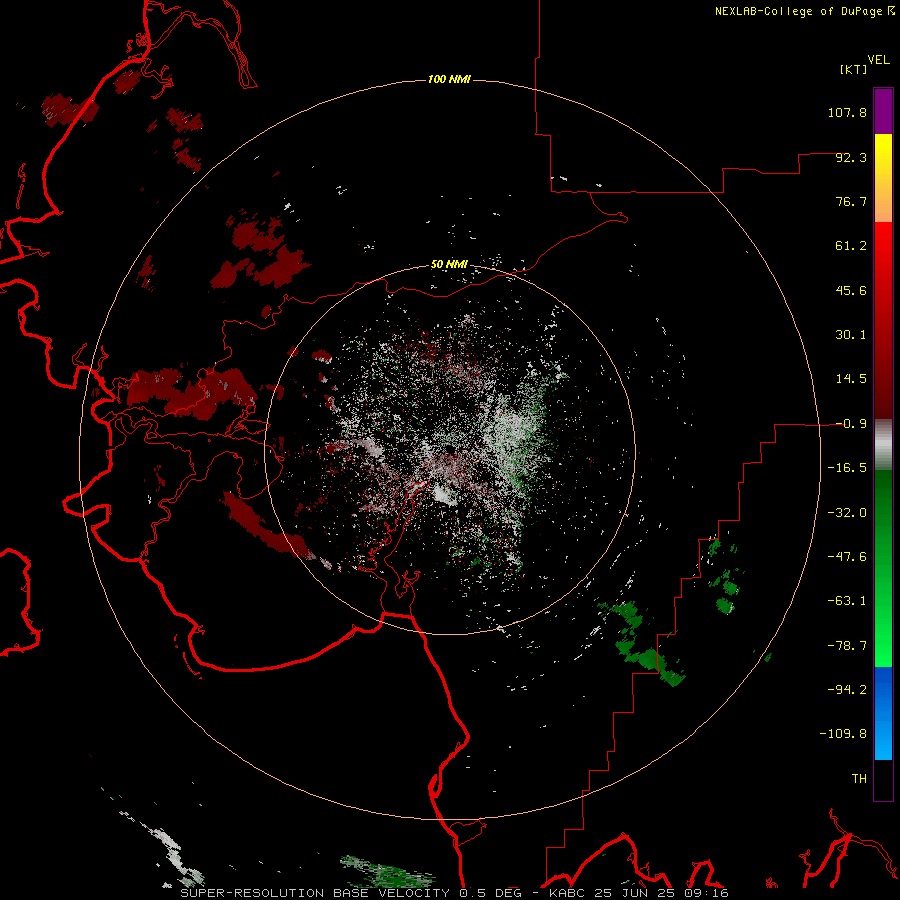Click the KABC station identifier in the caption
900x900 pixels.
[567, 893]
